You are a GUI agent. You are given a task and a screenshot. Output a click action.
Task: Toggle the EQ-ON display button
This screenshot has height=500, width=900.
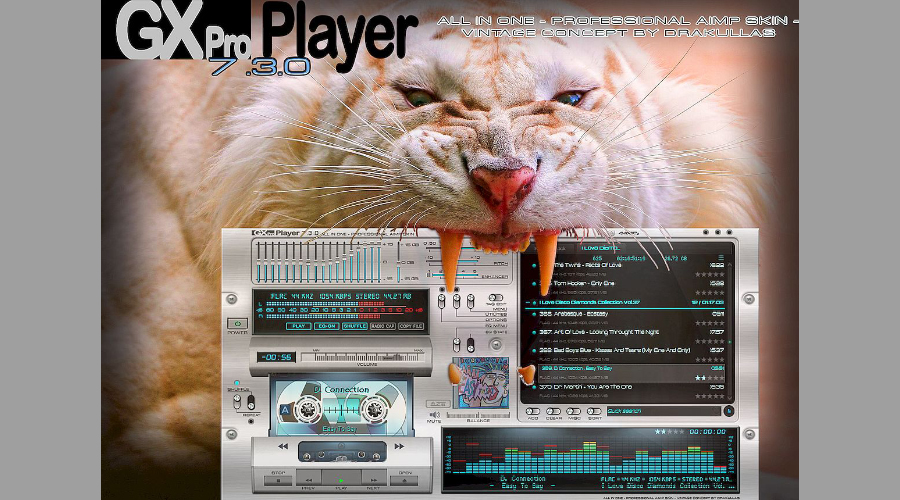(x=327, y=326)
